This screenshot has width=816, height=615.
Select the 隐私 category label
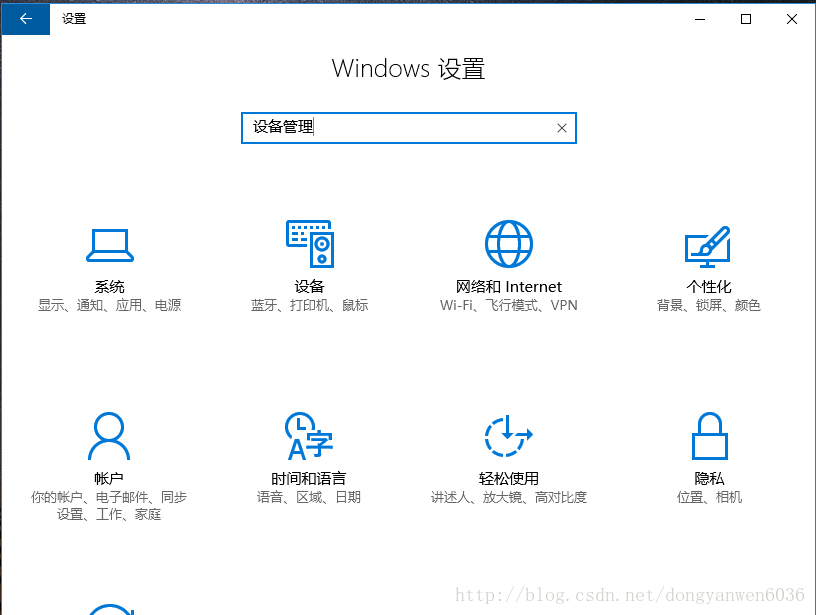pos(709,479)
